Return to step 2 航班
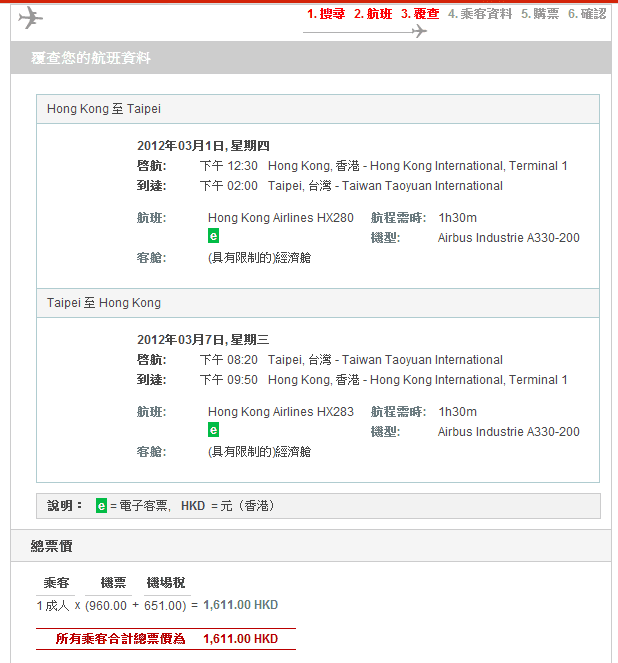The height and width of the screenshot is (663, 618). tap(373, 14)
